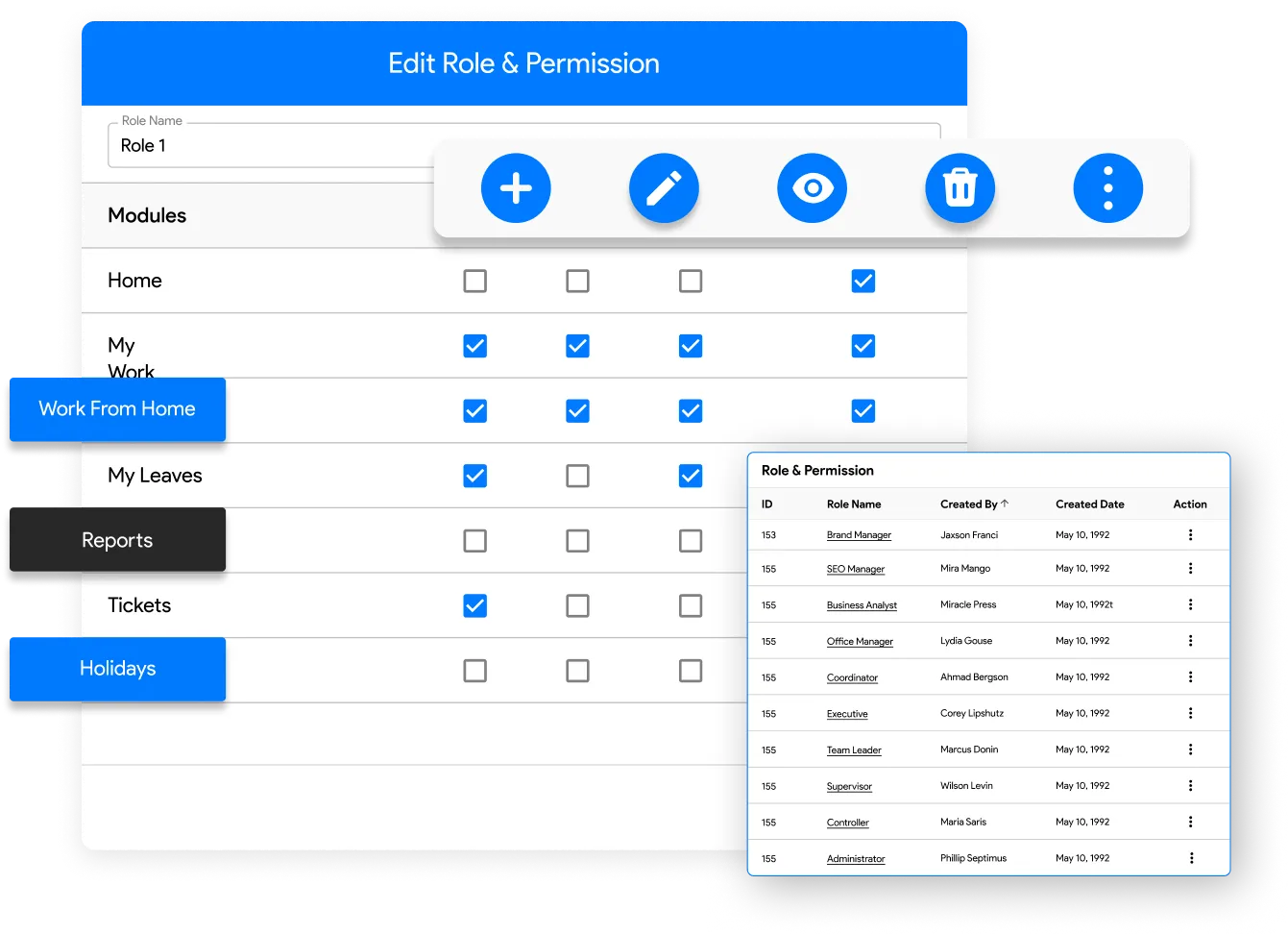Check the second My Leaves checkbox
Screen dimensions: 1288x934
[577, 476]
